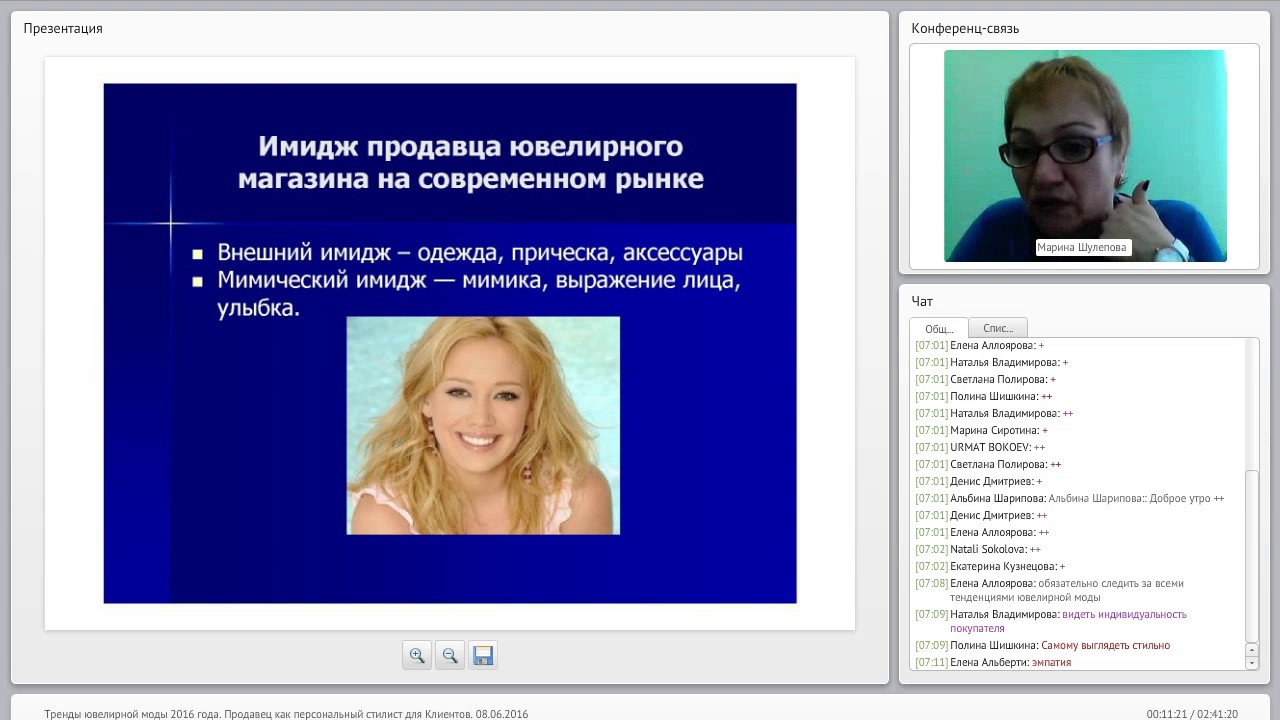Click the bullet Мимический имидж — мимика
This screenshot has width=1280, height=720.
(478, 294)
